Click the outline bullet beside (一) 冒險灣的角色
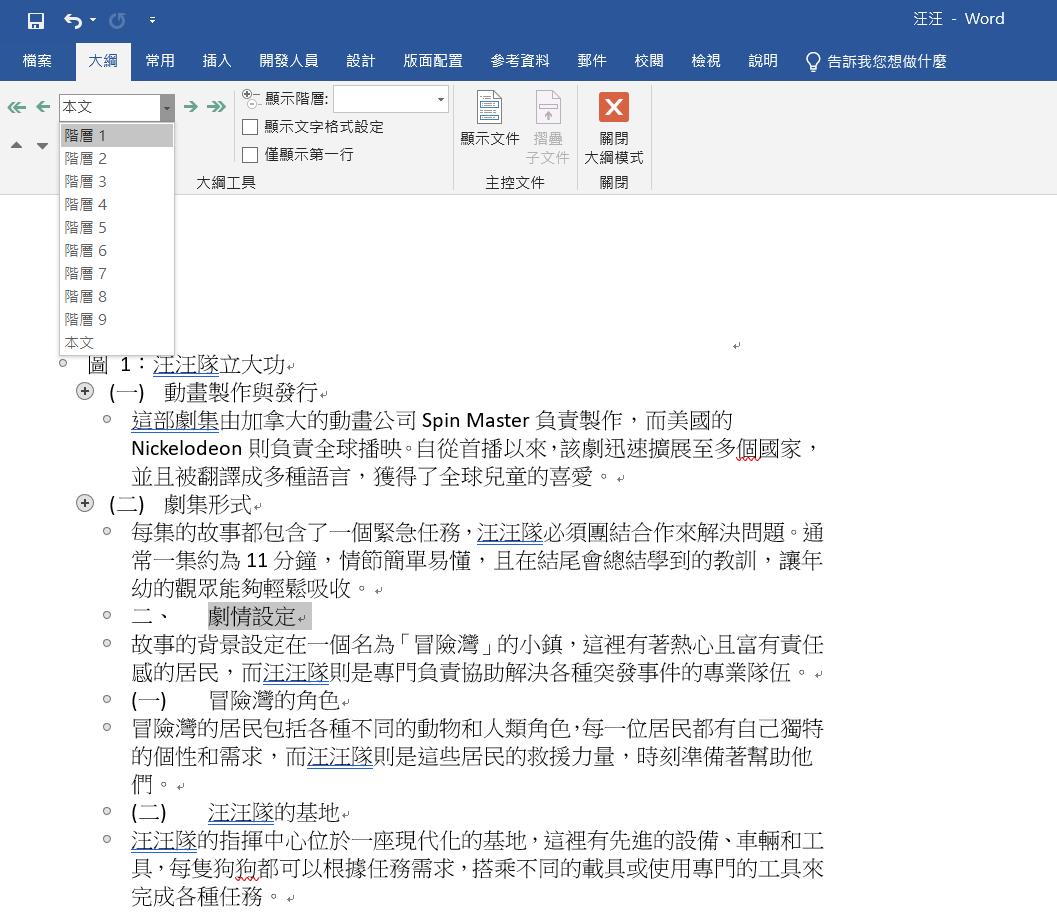 click(x=107, y=699)
